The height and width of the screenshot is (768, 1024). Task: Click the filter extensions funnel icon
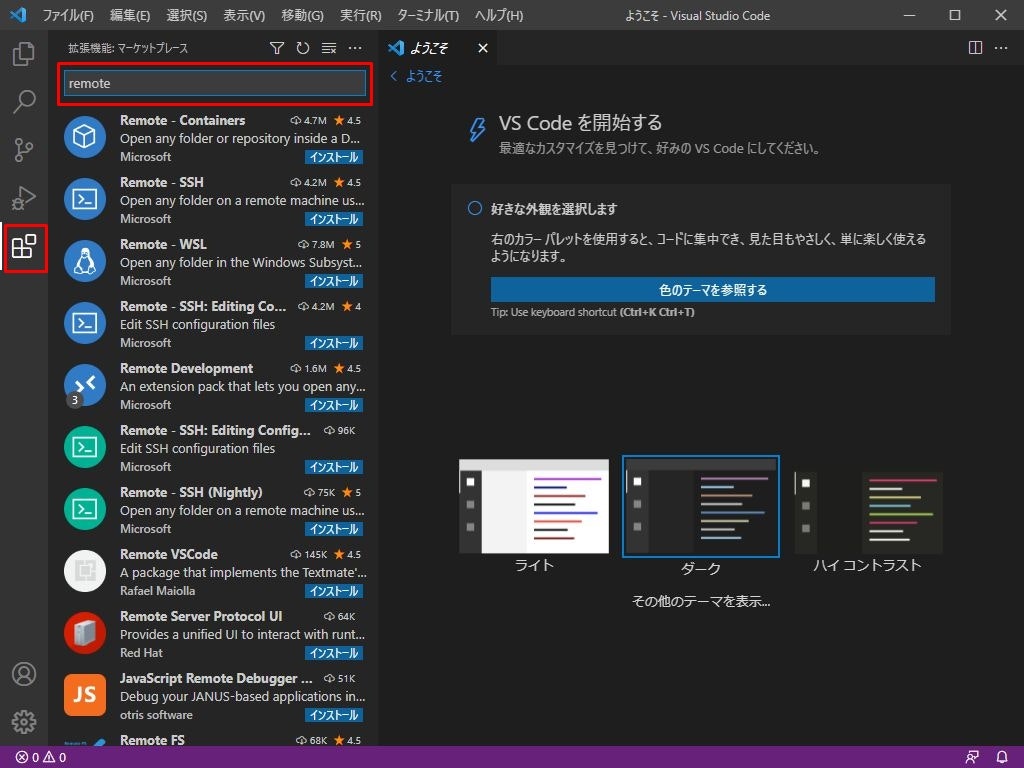[x=277, y=48]
